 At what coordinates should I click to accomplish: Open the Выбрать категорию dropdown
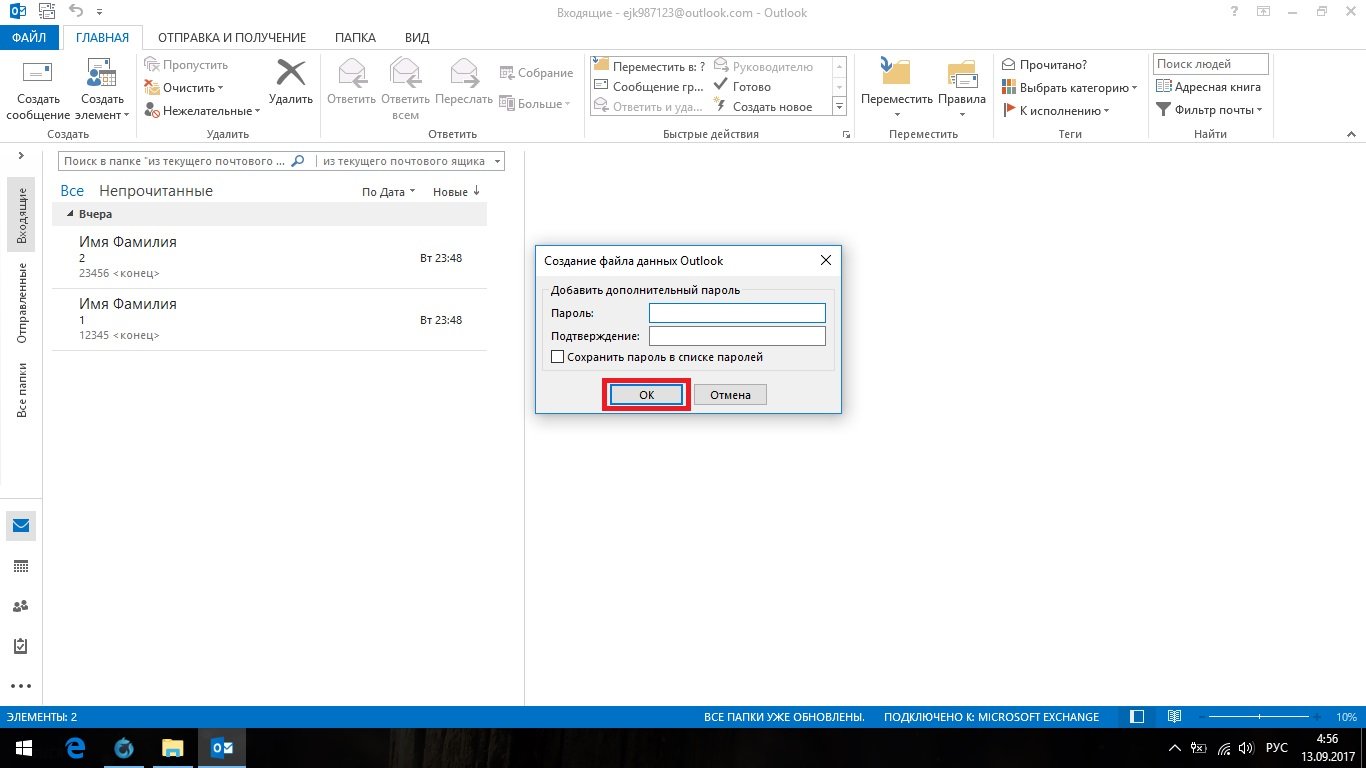pos(1069,88)
